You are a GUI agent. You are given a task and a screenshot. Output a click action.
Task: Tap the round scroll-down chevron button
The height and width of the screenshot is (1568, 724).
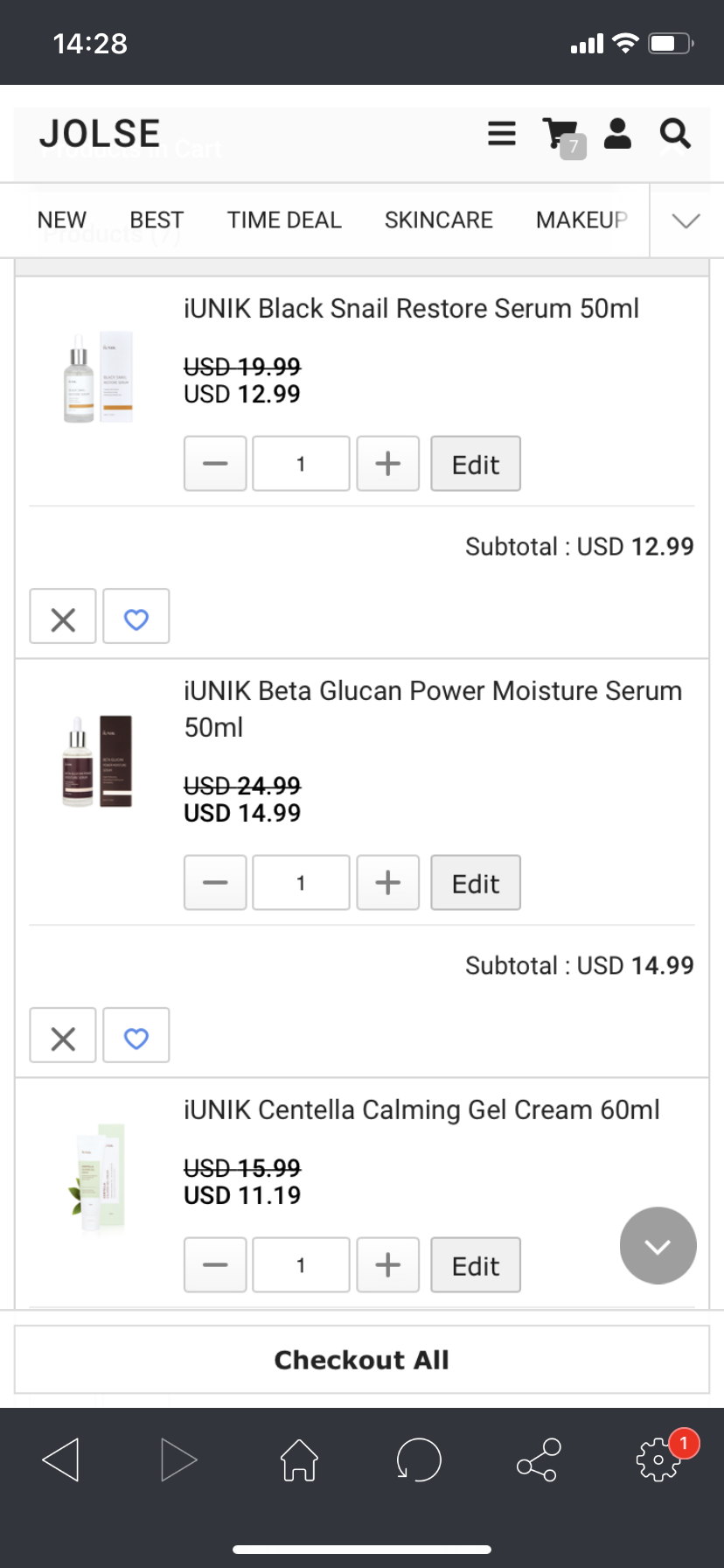[x=658, y=1245]
